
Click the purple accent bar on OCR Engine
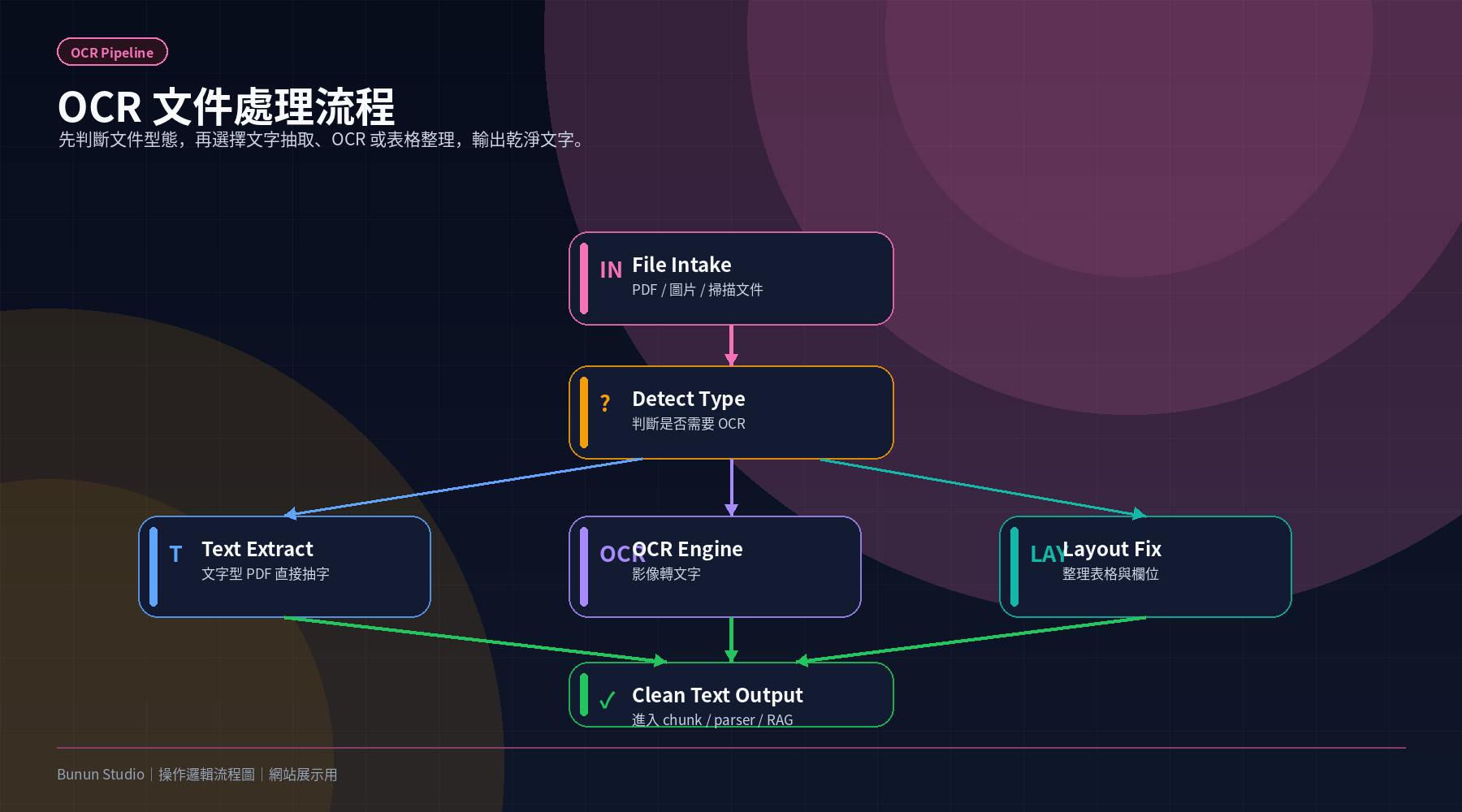click(584, 567)
